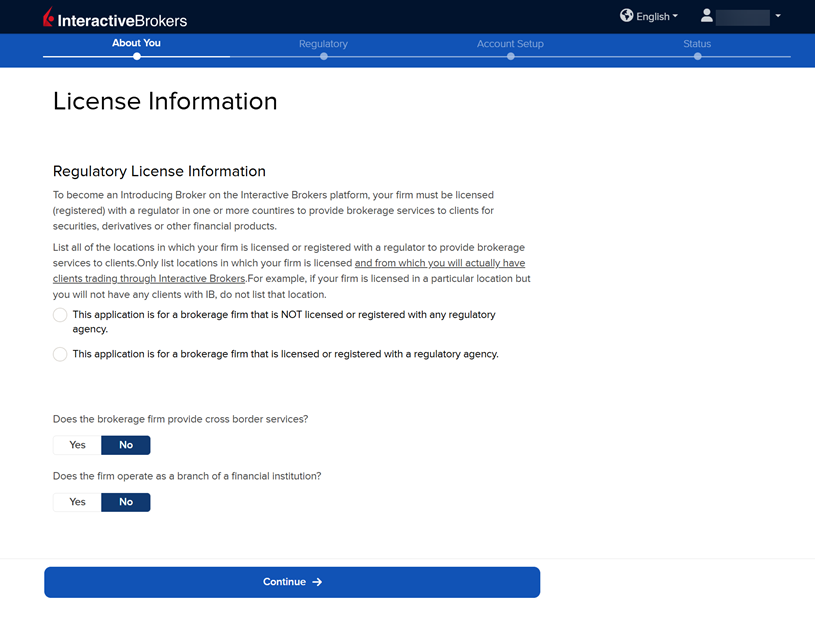Select the licensed or registered firm option
This screenshot has height=636, width=815.
(x=60, y=354)
